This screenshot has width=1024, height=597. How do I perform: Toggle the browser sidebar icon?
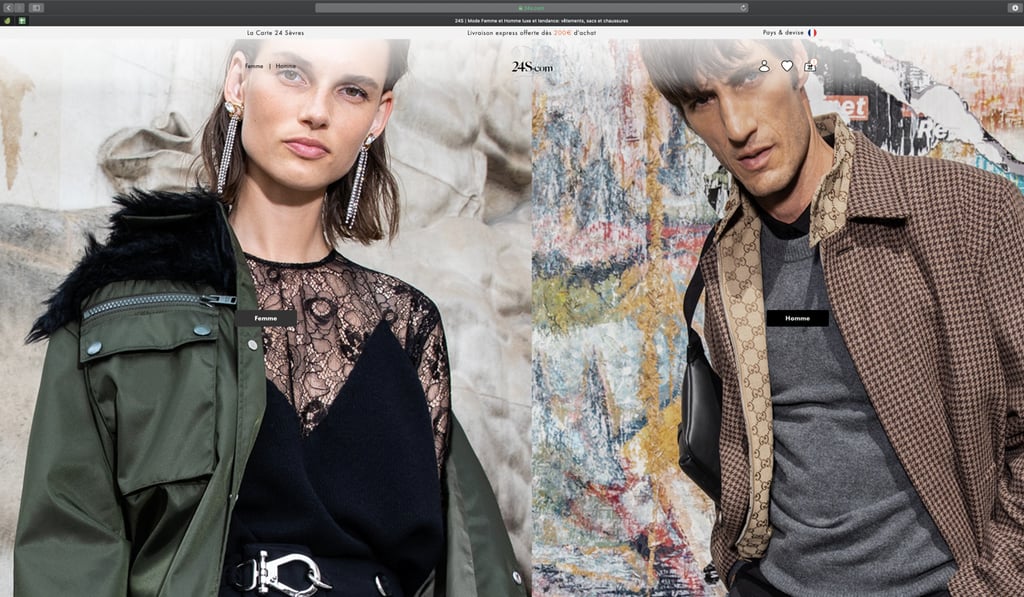click(x=37, y=8)
